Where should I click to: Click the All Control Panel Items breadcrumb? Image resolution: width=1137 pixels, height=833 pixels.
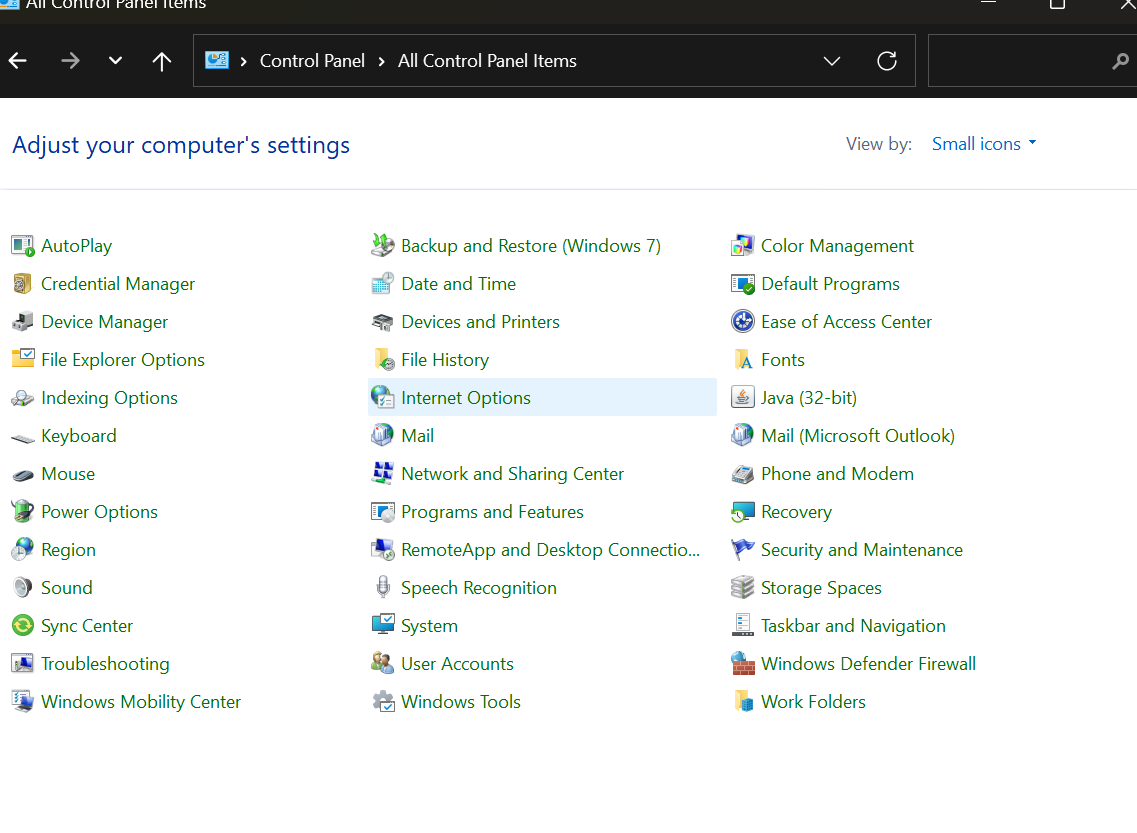pos(487,61)
